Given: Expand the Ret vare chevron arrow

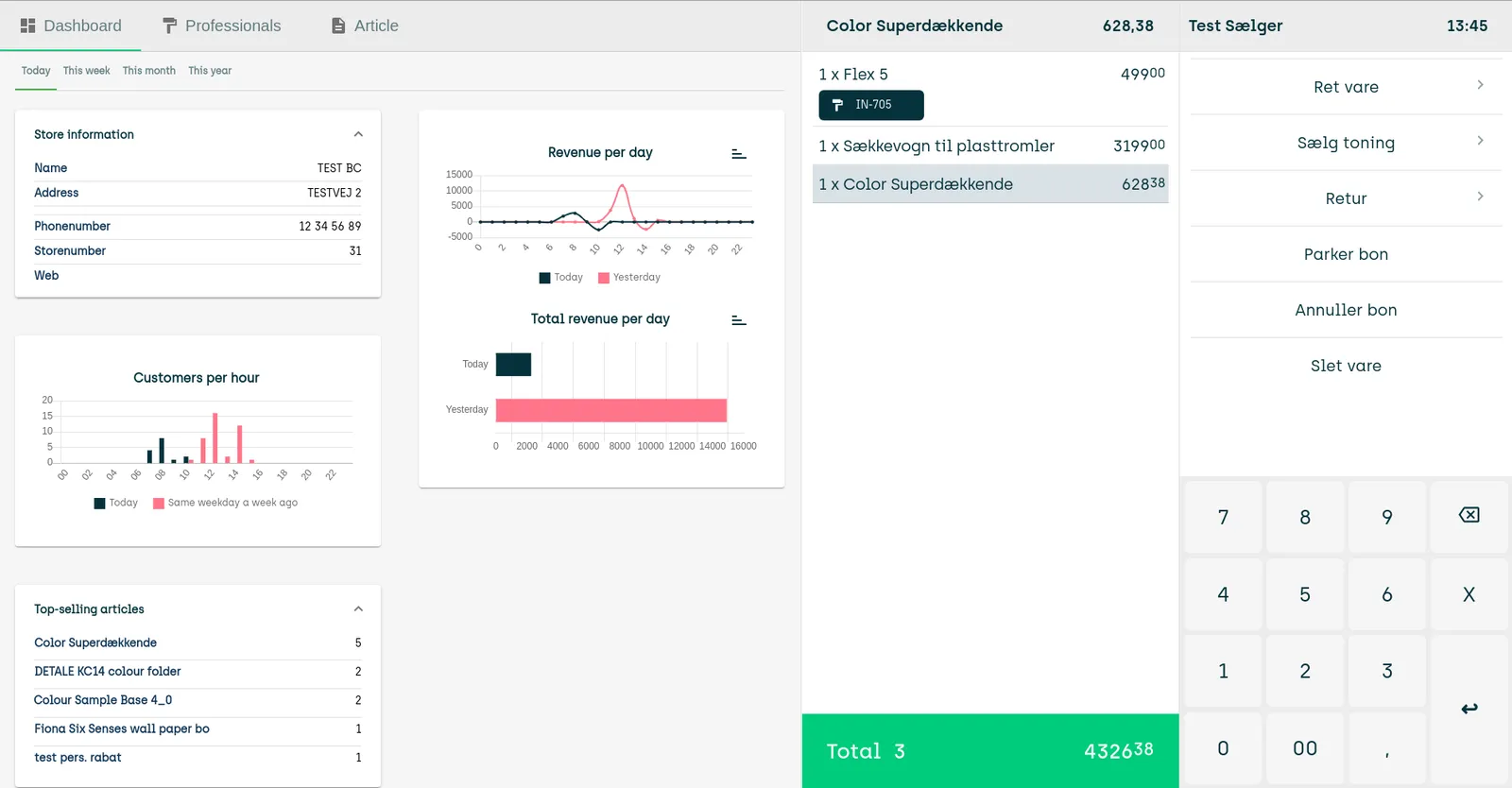Looking at the screenshot, I should 1480,85.
